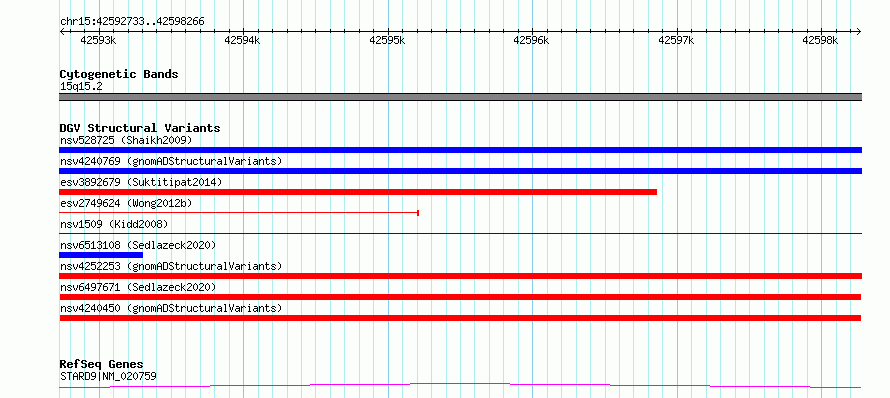Viewport: 890px width, 398px height.
Task: Click the 42593k ruler tick label
Action: point(99,40)
